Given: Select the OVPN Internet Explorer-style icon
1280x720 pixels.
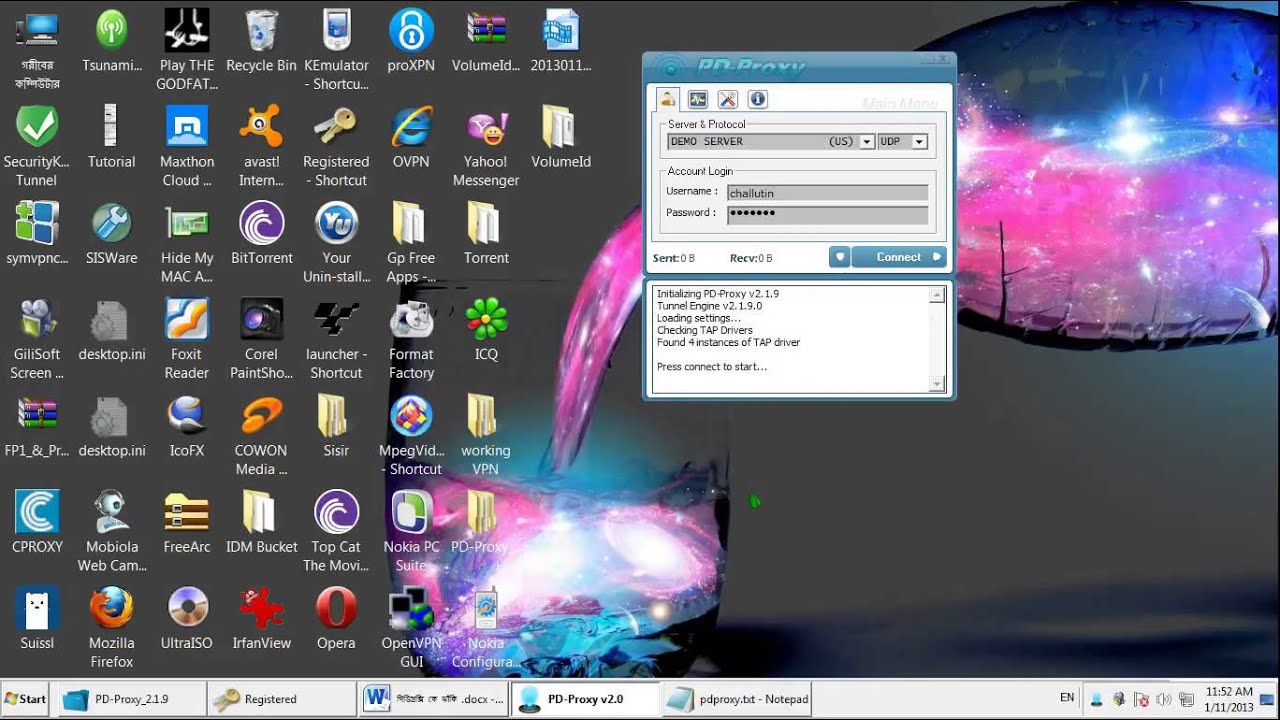Looking at the screenshot, I should tap(411, 136).
